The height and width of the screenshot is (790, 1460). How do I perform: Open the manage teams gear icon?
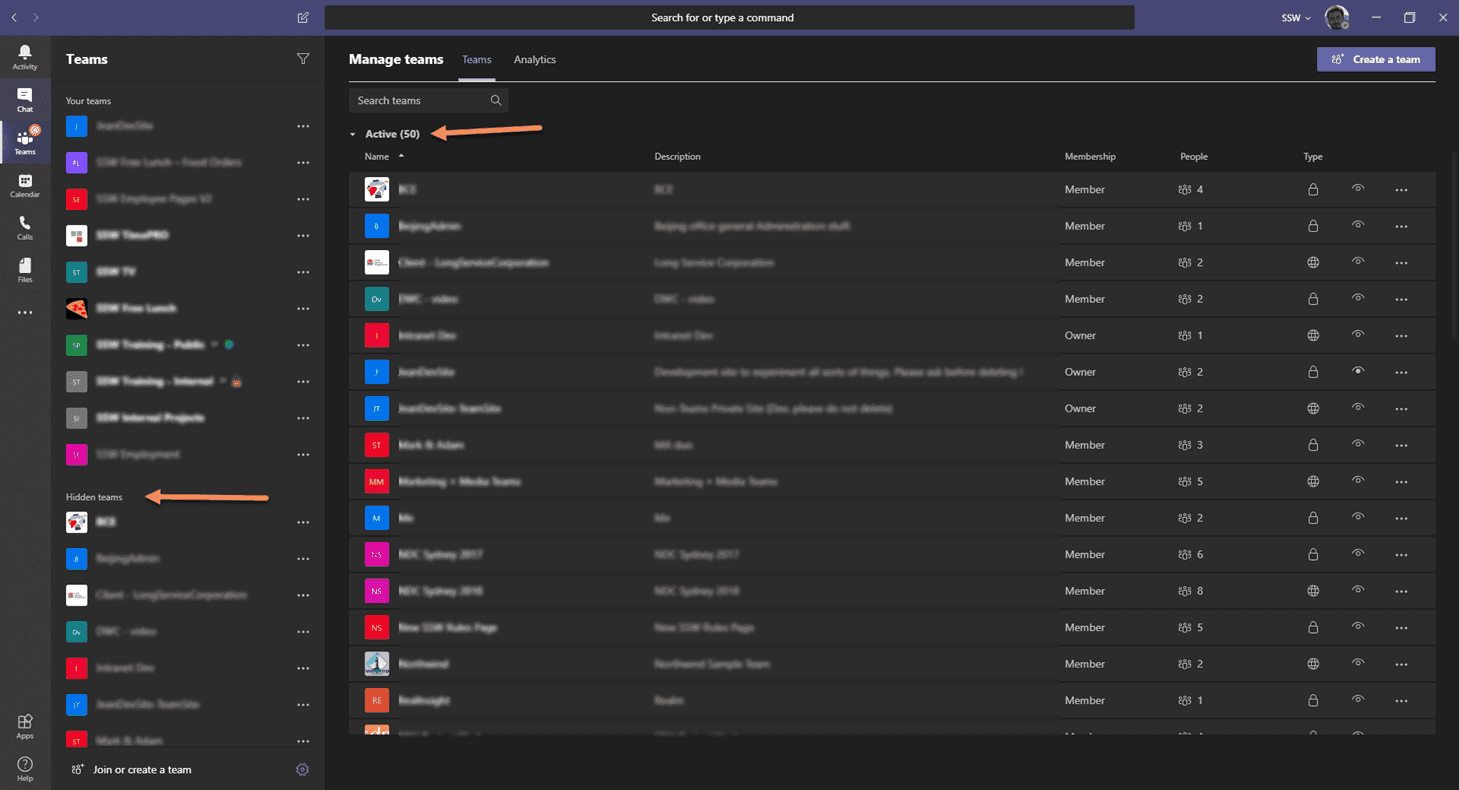click(303, 769)
